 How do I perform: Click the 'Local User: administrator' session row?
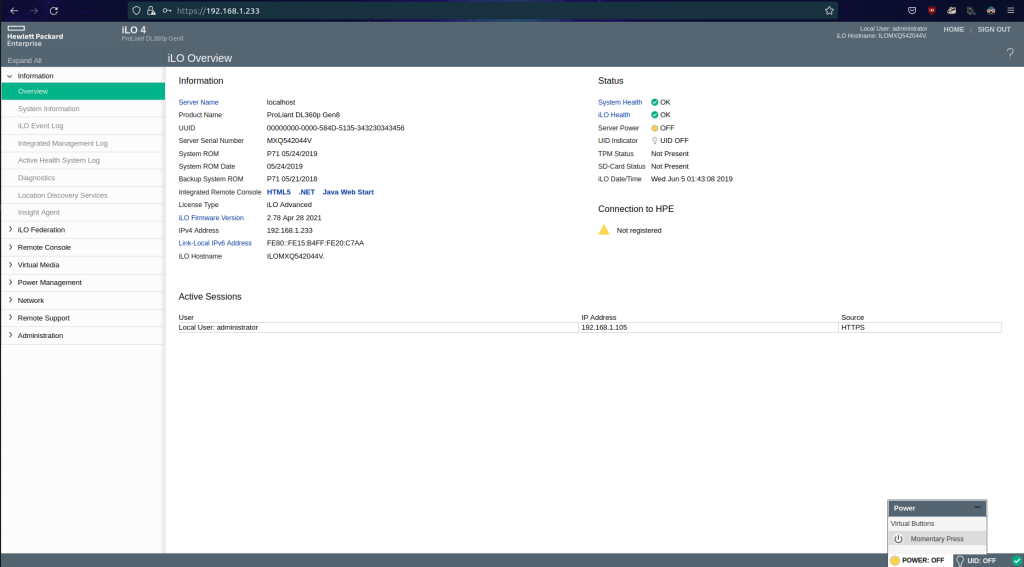pyautogui.click(x=590, y=327)
